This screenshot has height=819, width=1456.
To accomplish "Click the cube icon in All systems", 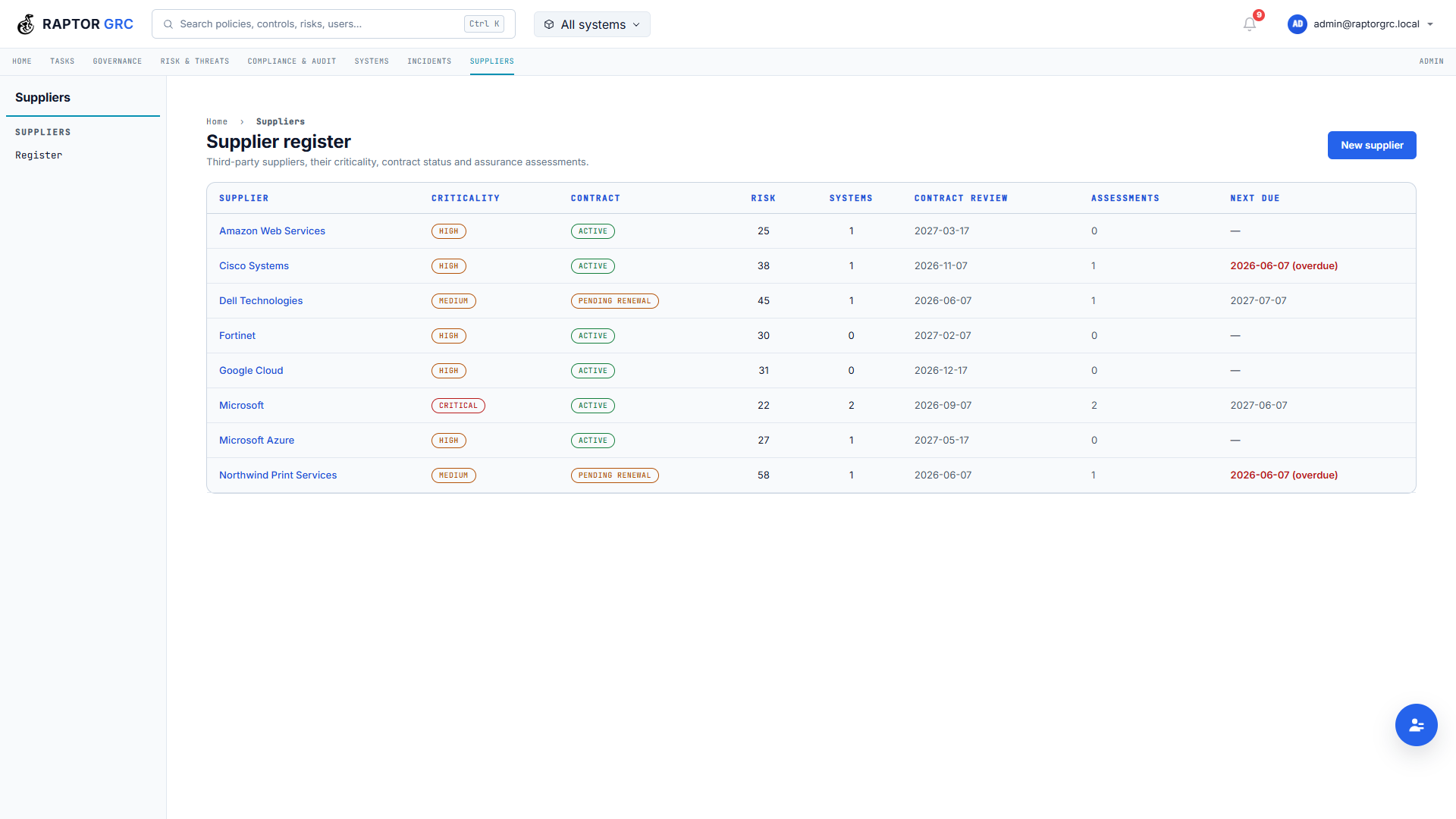I will [x=549, y=24].
